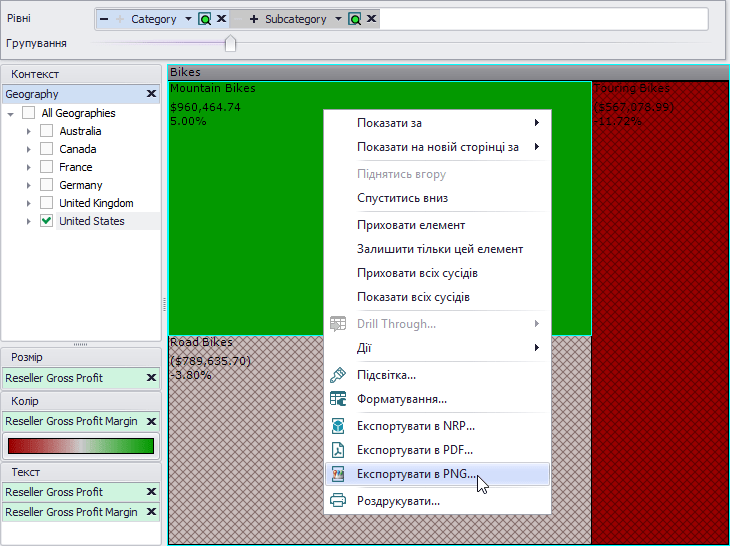Choose Приховати всіх сусідів
The height and width of the screenshot is (546, 730).
(438, 273)
